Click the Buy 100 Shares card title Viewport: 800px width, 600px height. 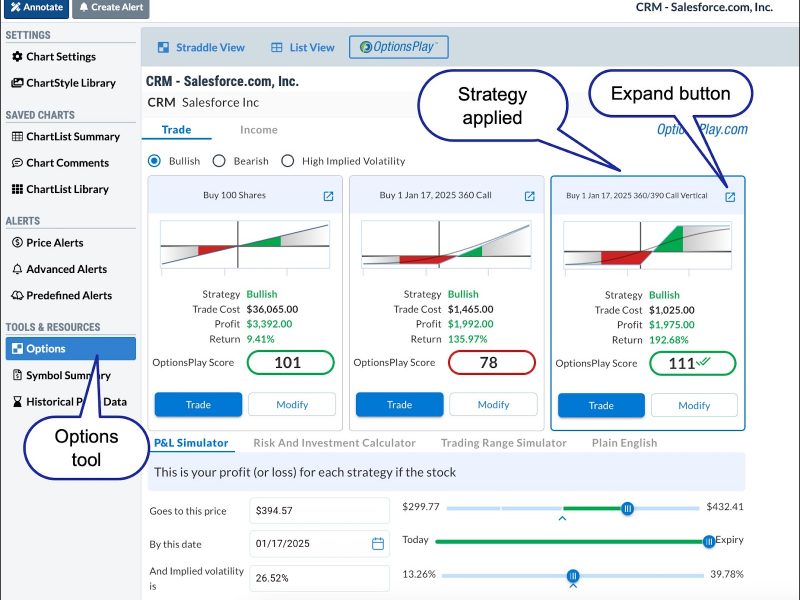click(235, 195)
